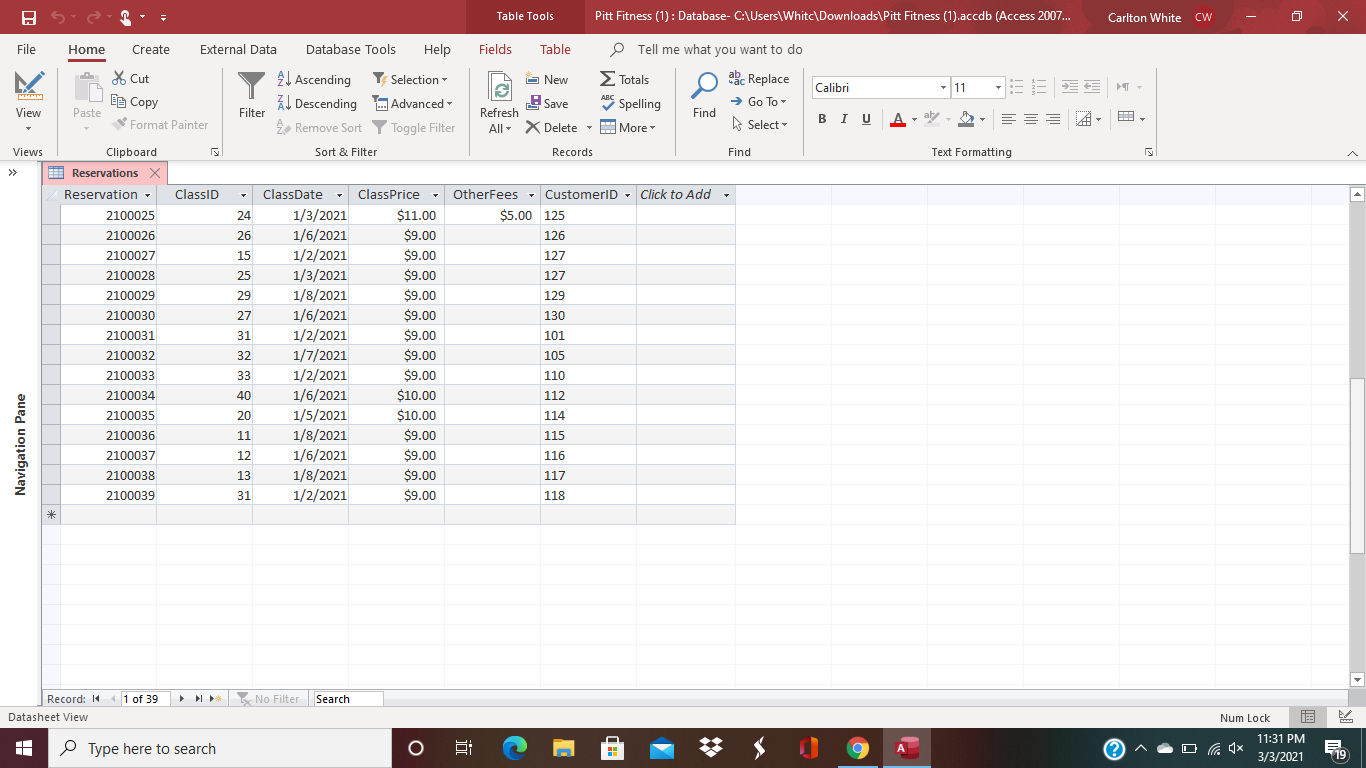This screenshot has width=1366, height=768.
Task: Open the Advanced filter dropdown
Action: 413,103
